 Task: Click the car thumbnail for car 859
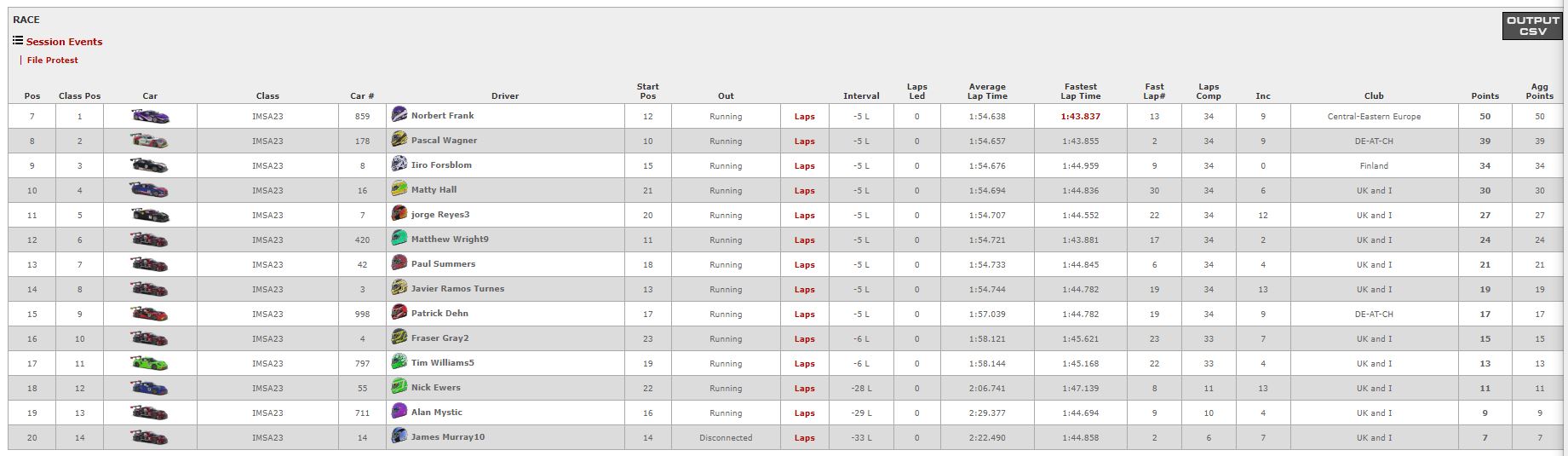(150, 116)
